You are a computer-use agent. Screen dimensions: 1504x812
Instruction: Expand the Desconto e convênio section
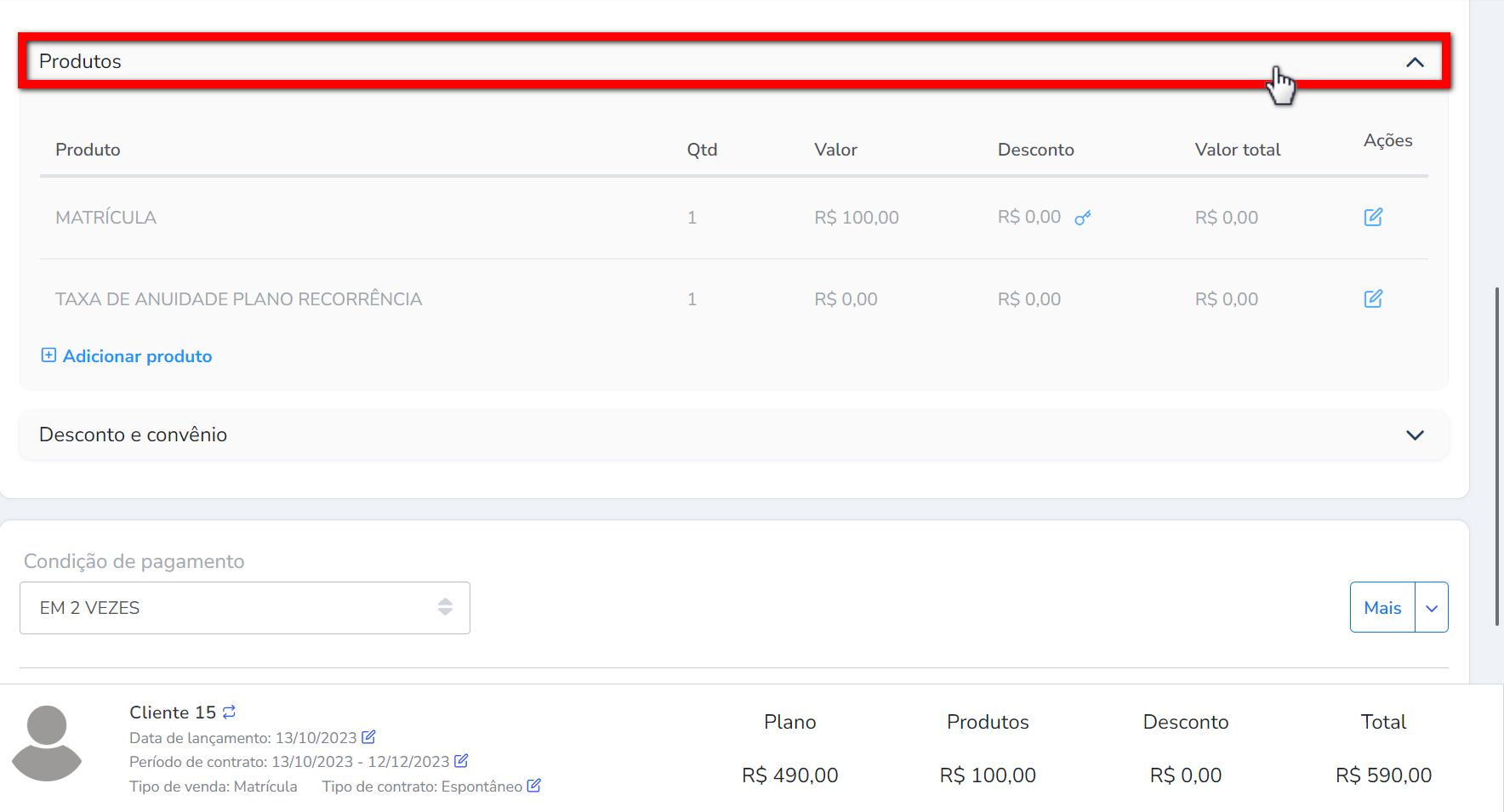1415,434
